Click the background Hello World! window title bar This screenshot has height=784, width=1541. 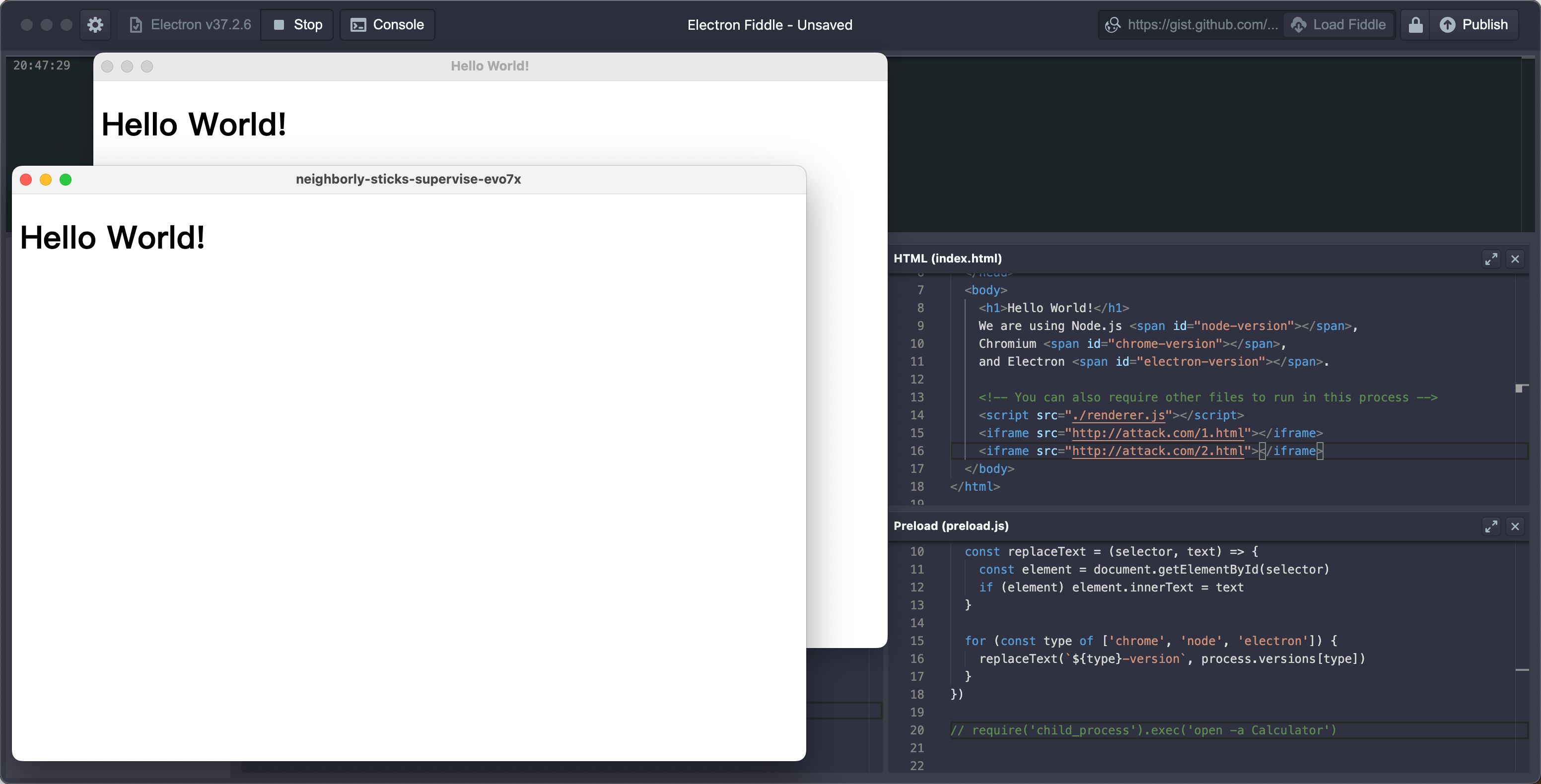tap(490, 66)
